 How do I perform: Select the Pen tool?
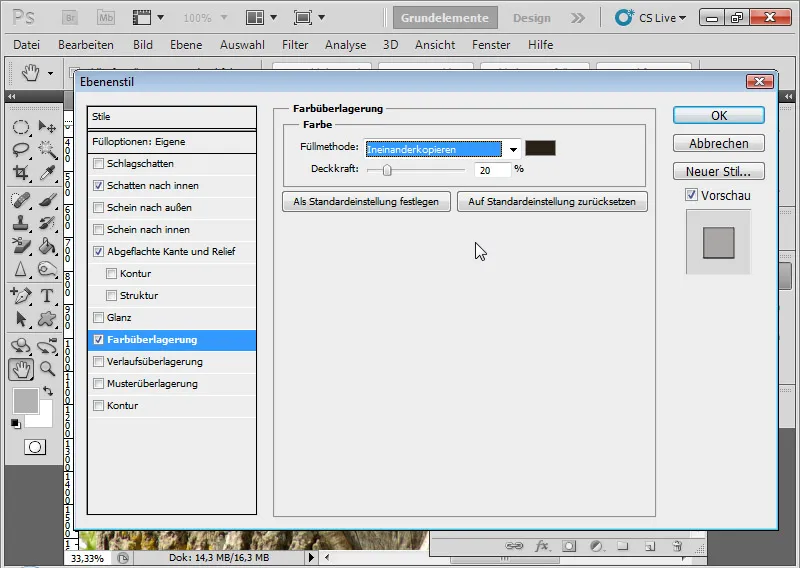(x=20, y=295)
